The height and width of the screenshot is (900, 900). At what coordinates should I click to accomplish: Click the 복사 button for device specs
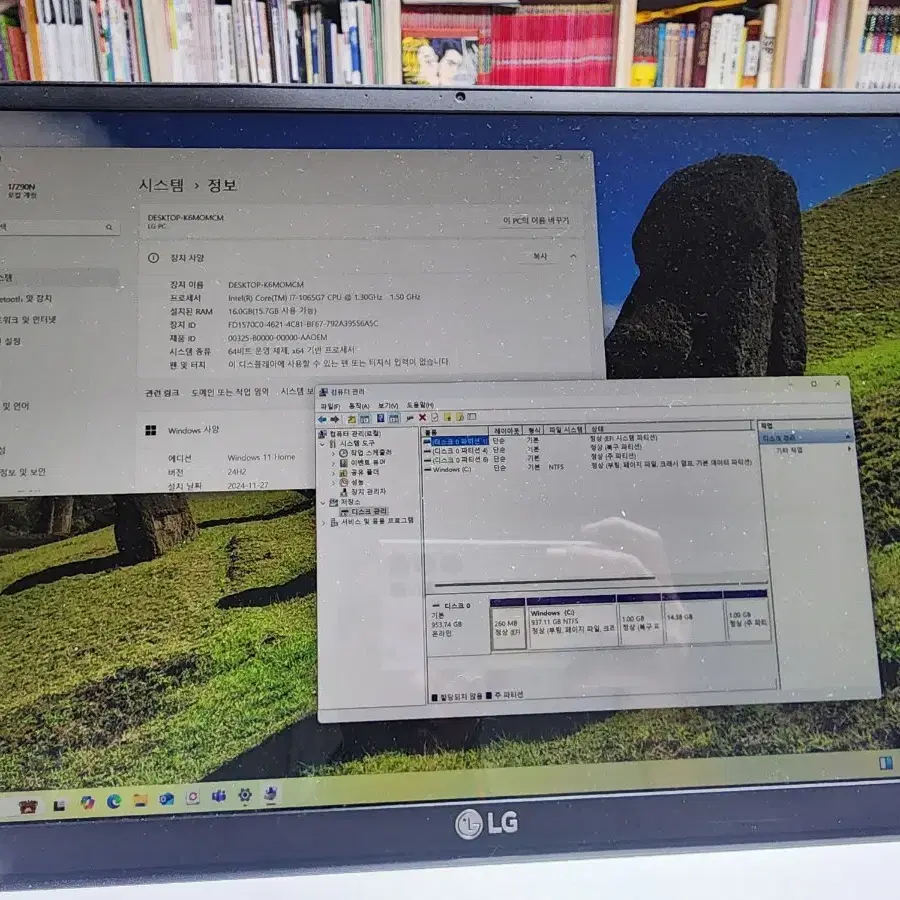(x=540, y=256)
